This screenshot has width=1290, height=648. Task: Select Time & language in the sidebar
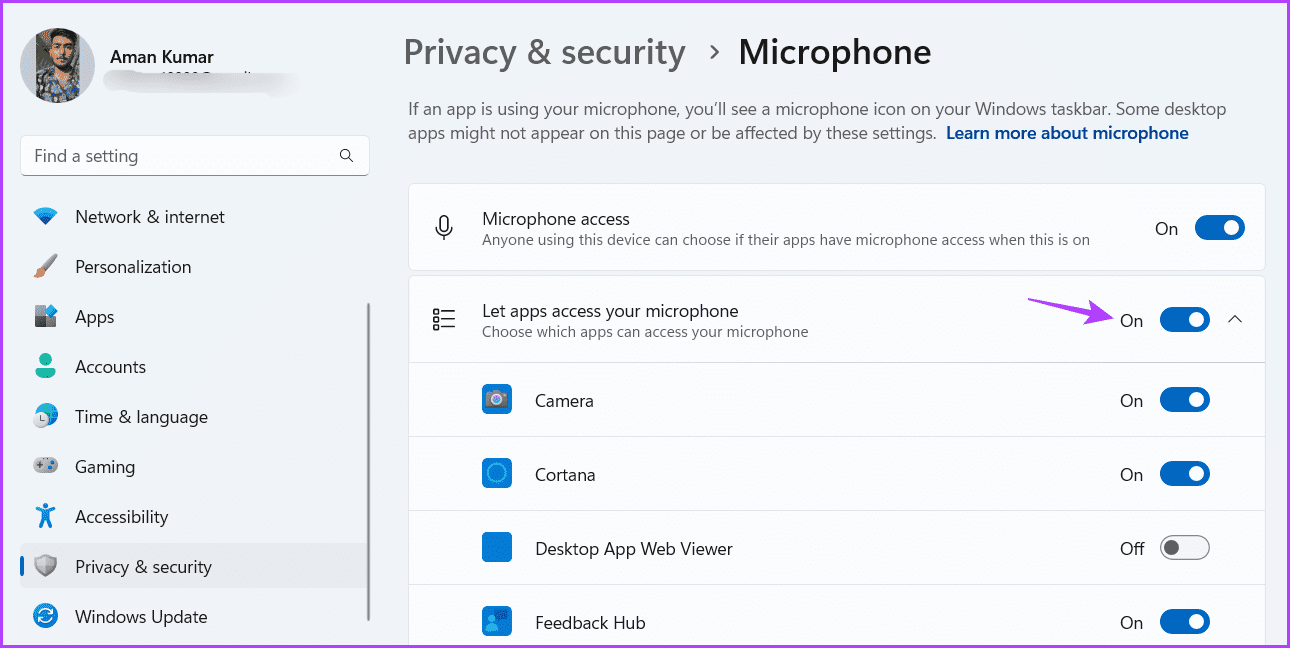195,417
